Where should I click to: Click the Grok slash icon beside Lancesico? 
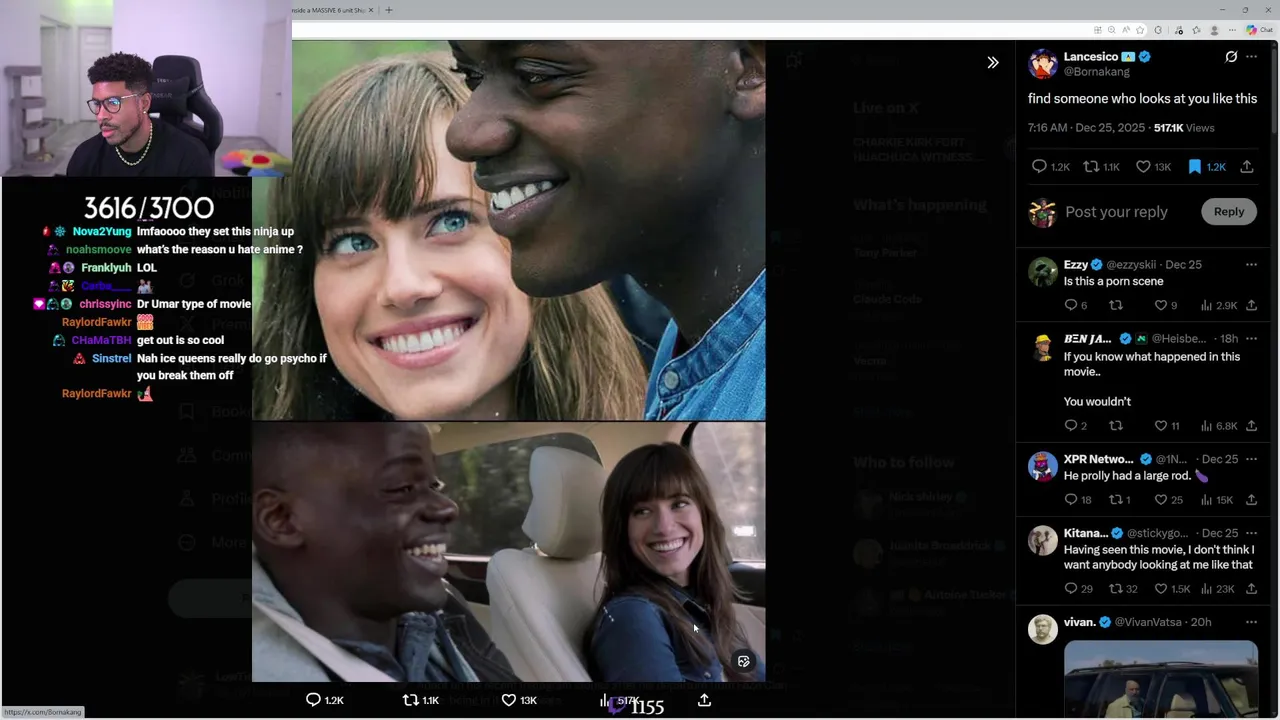[1231, 57]
